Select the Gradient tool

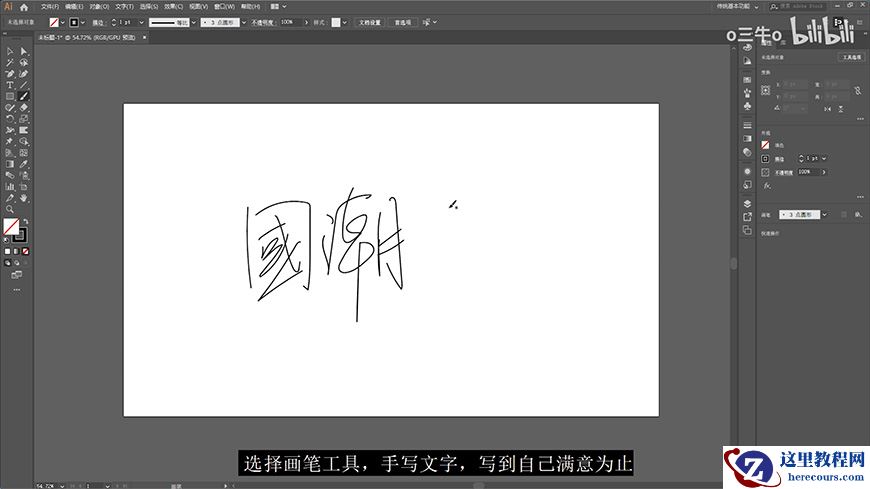(x=10, y=164)
